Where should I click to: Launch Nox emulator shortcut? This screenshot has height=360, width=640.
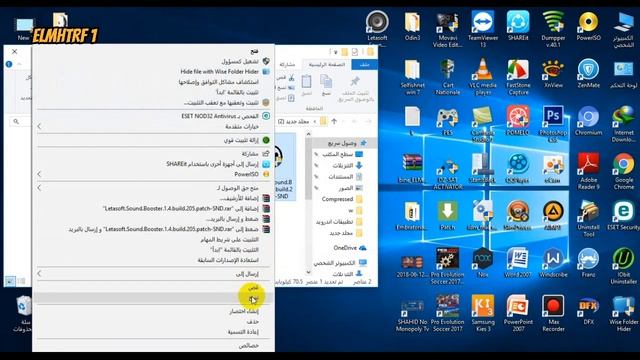[x=483, y=263]
